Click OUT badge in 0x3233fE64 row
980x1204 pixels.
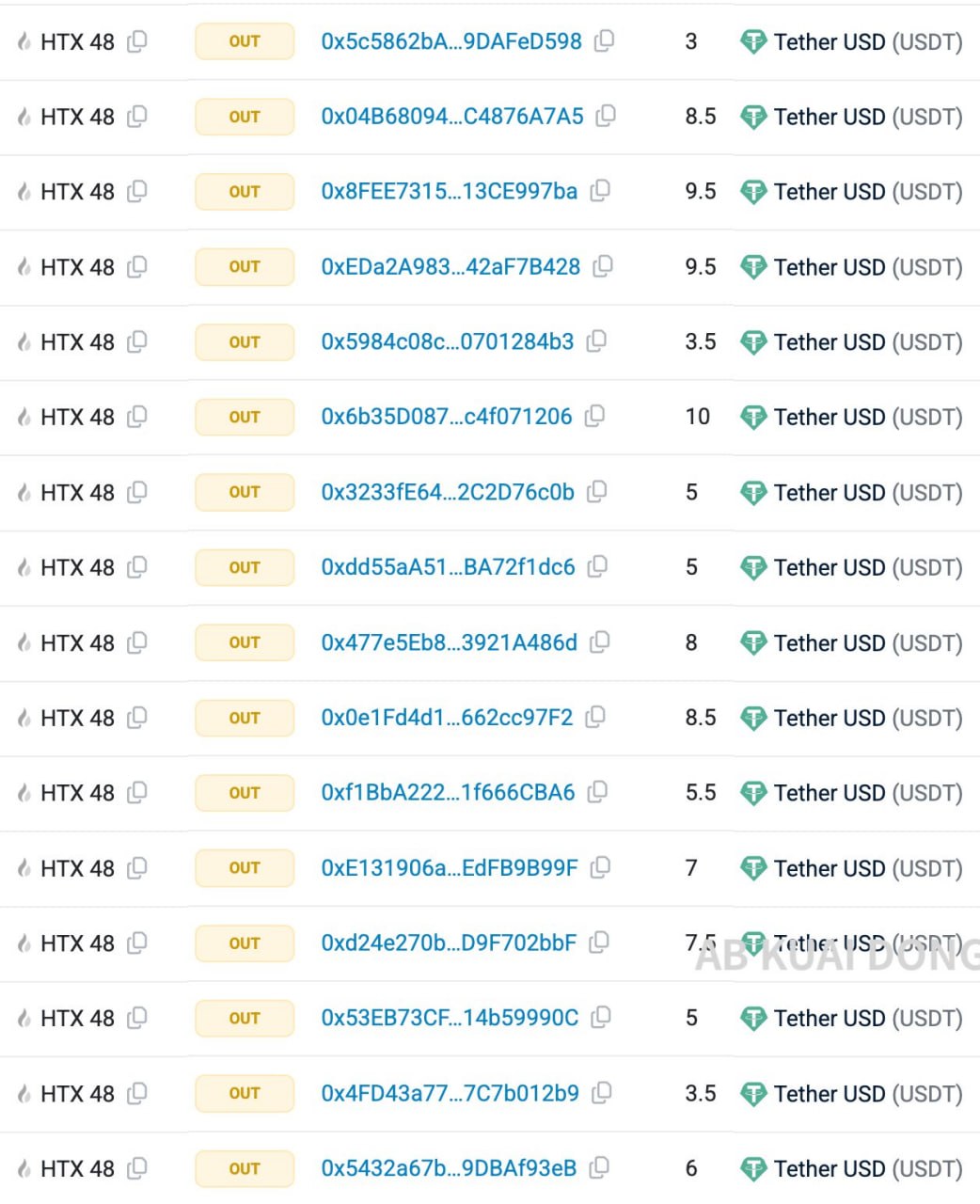245,492
